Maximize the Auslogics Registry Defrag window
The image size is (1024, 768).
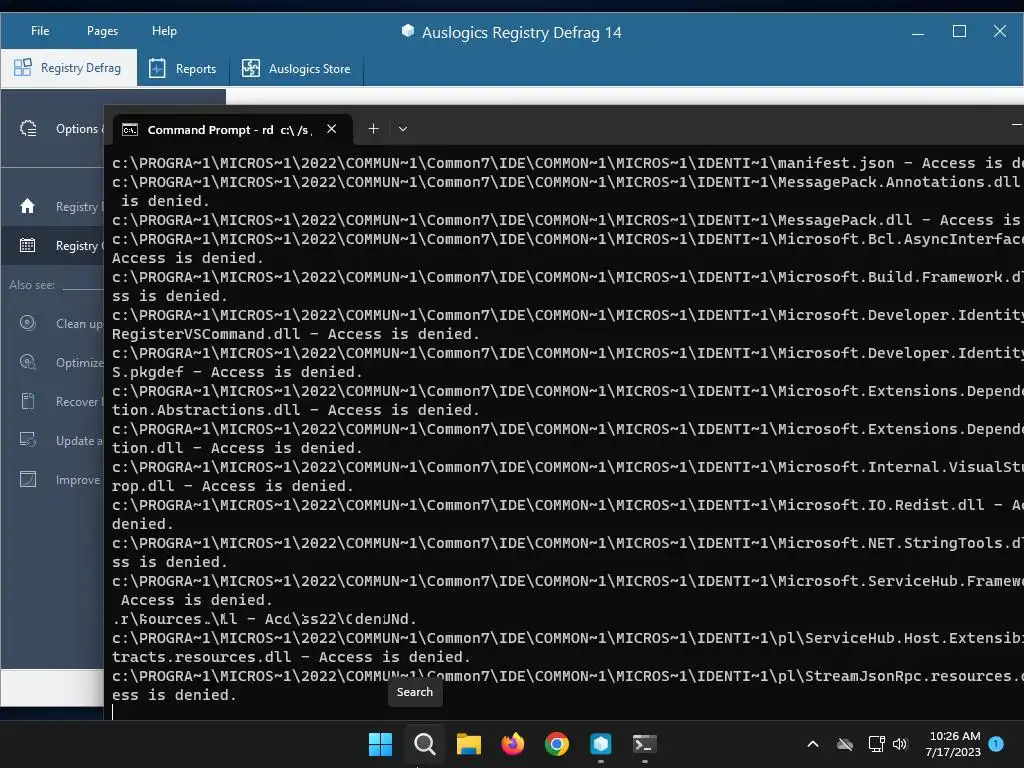coord(959,31)
